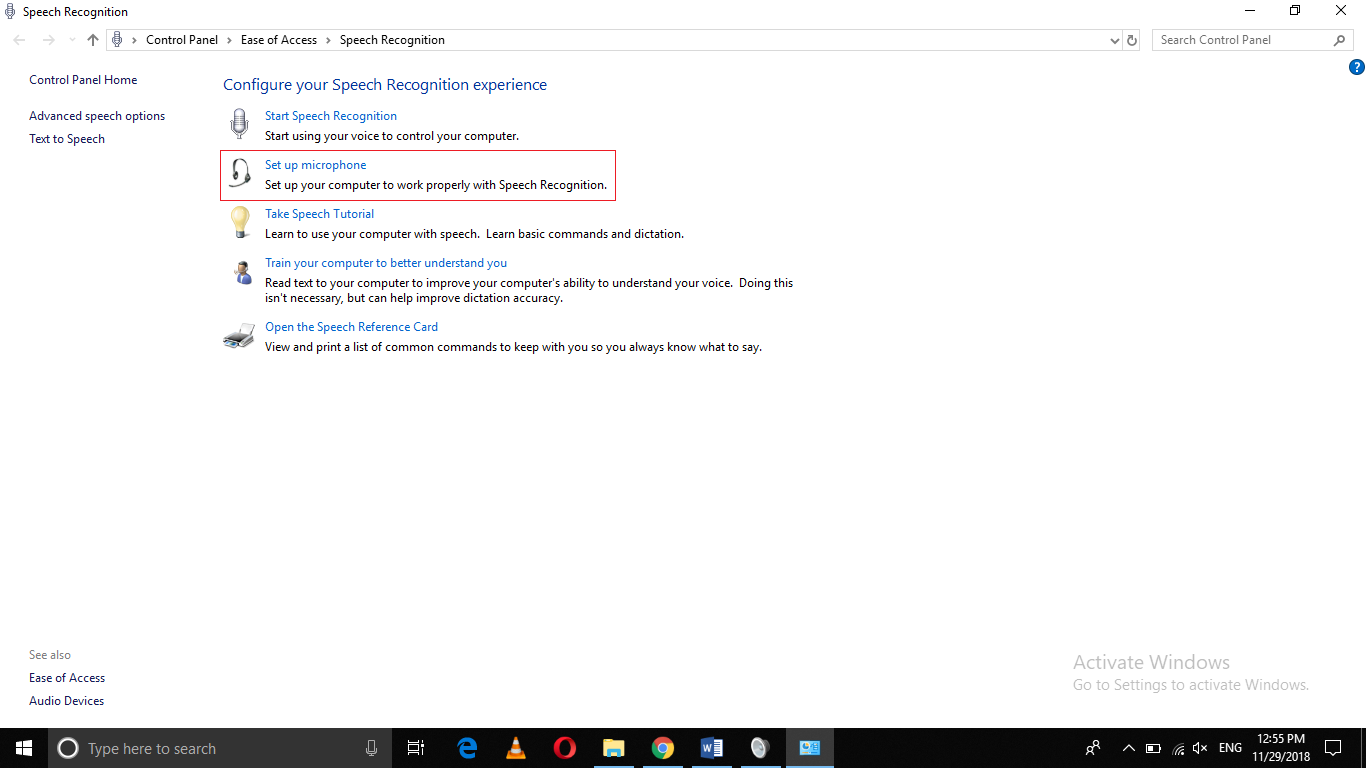The height and width of the screenshot is (768, 1366).
Task: Open the chevron after Ease of Access breadcrumb
Action: pyautogui.click(x=326, y=39)
